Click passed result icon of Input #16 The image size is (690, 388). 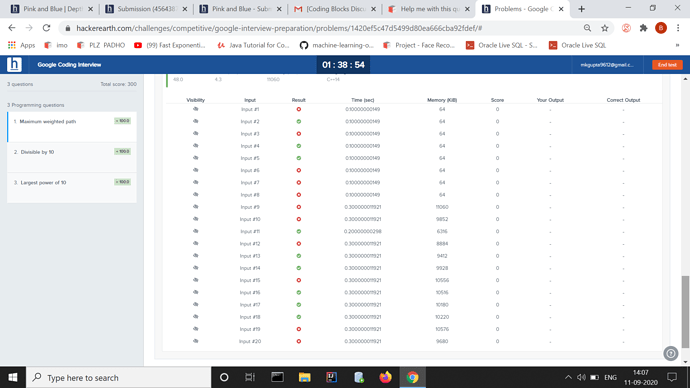point(298,292)
